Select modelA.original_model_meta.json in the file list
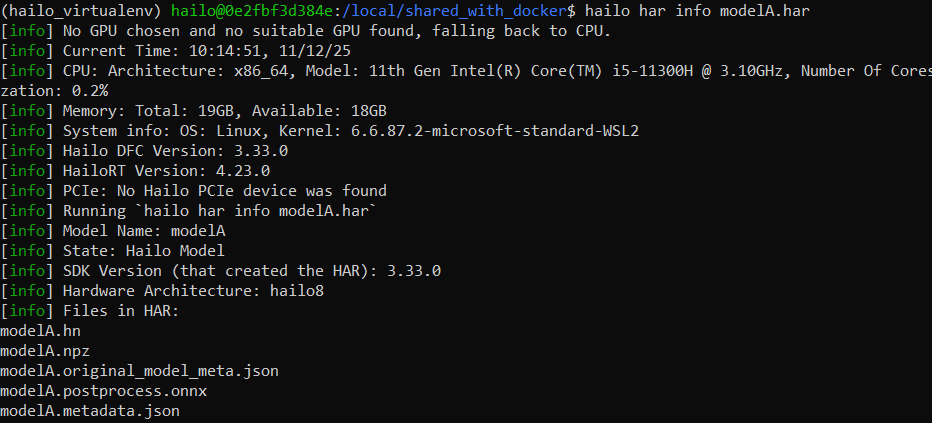 139,370
